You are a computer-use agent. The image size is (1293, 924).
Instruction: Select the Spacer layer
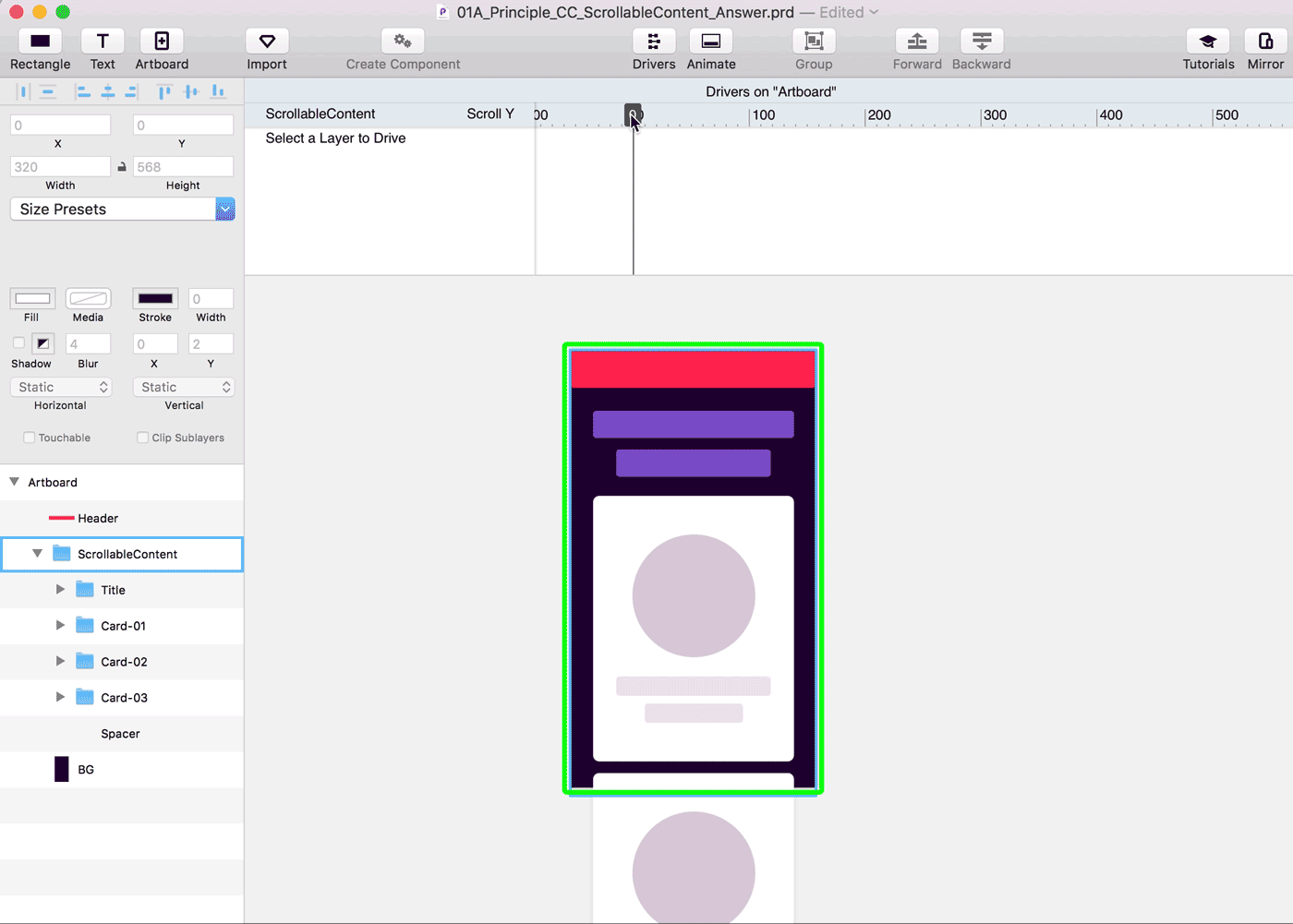pyautogui.click(x=122, y=734)
